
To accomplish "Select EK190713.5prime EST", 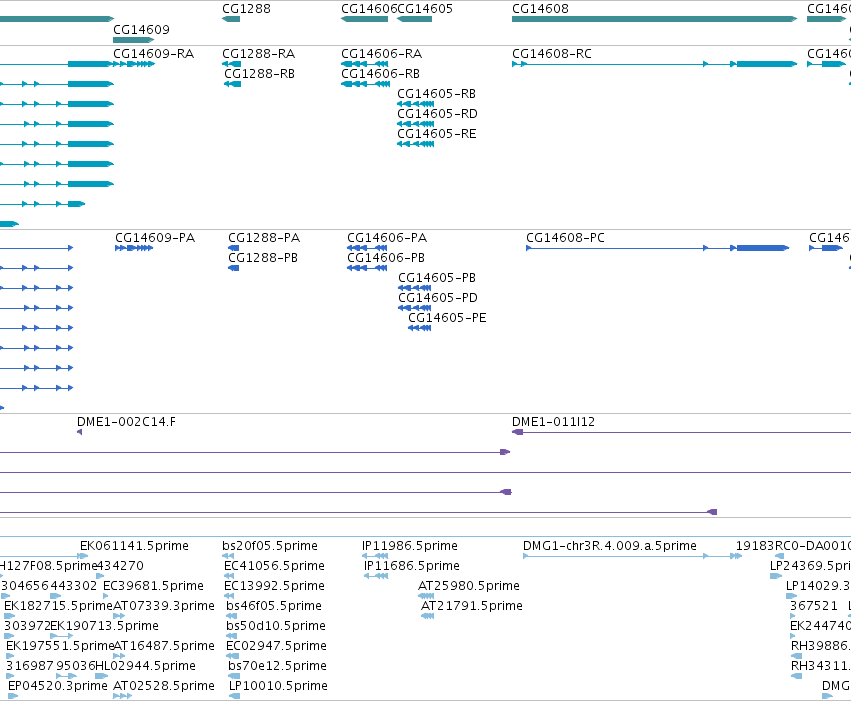I will tap(61, 636).
